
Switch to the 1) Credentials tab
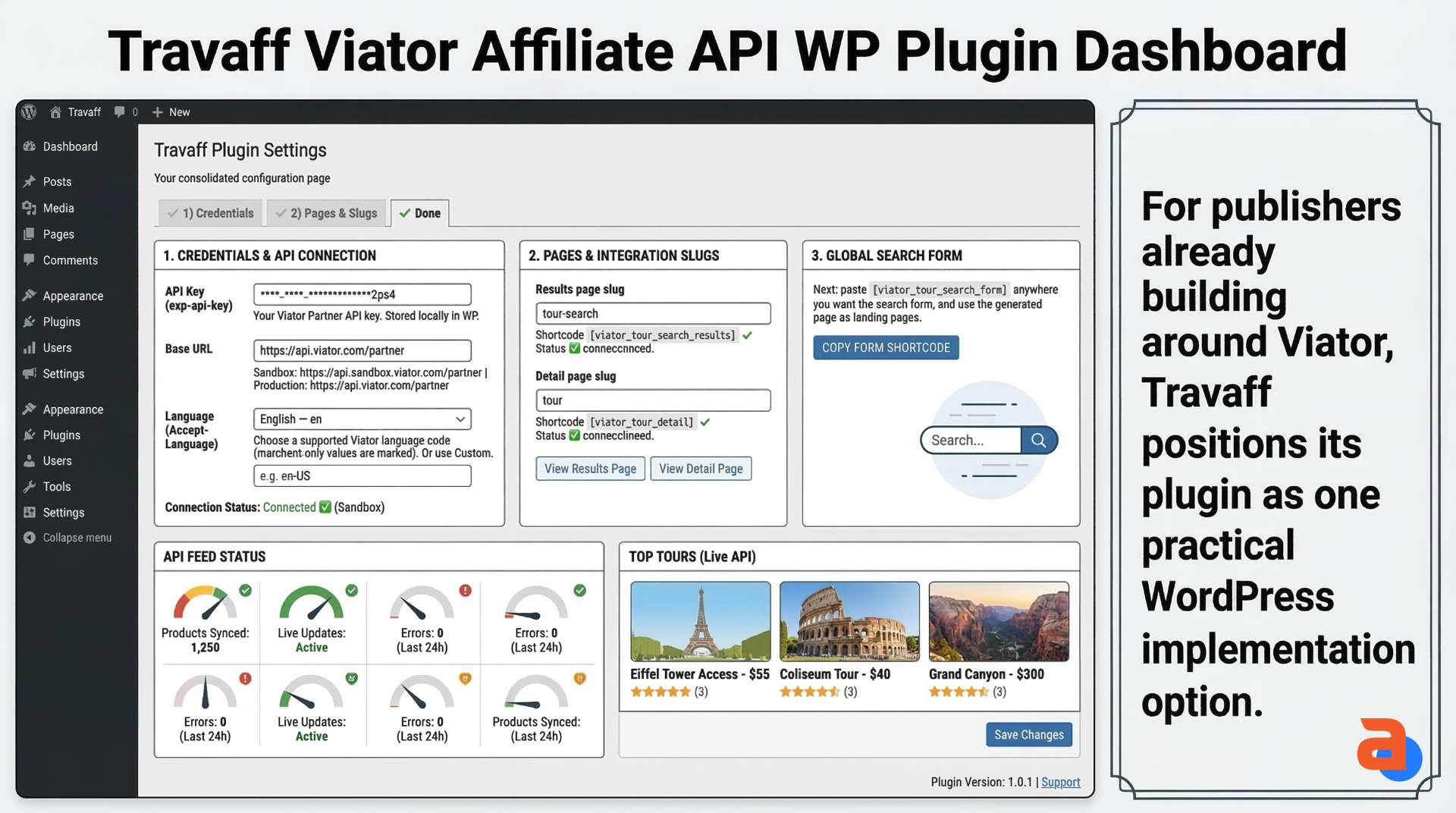pyautogui.click(x=209, y=213)
